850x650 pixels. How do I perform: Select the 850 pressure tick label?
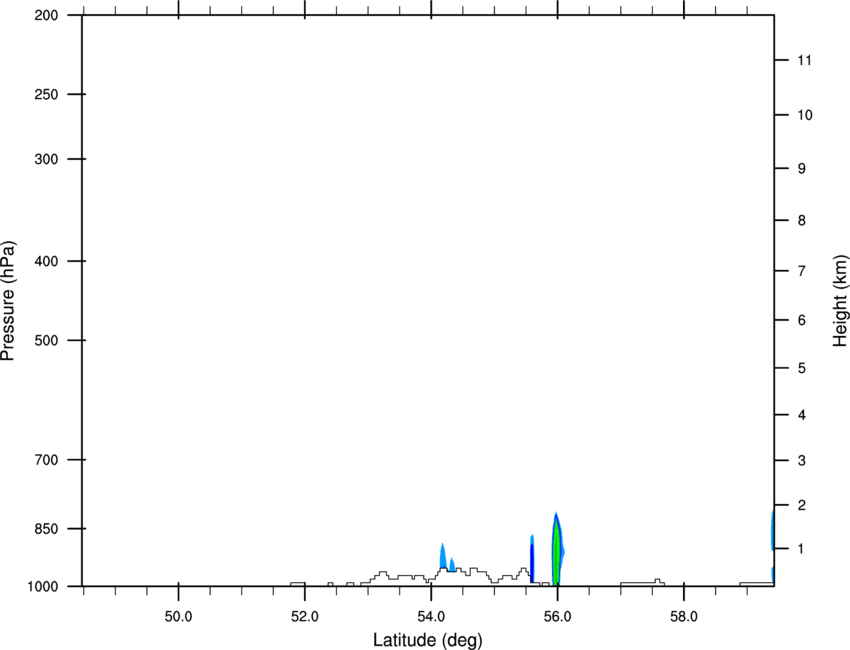46,529
